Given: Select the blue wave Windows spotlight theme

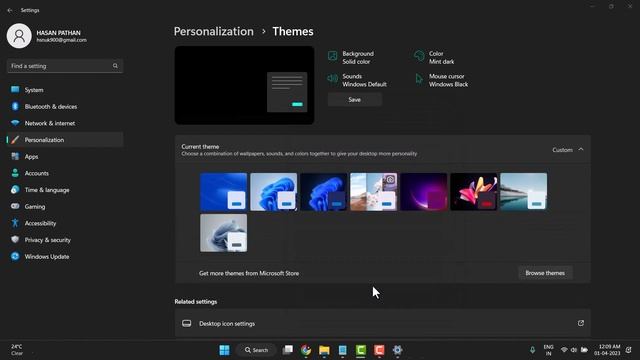Looking at the screenshot, I should pyautogui.click(x=224, y=192).
